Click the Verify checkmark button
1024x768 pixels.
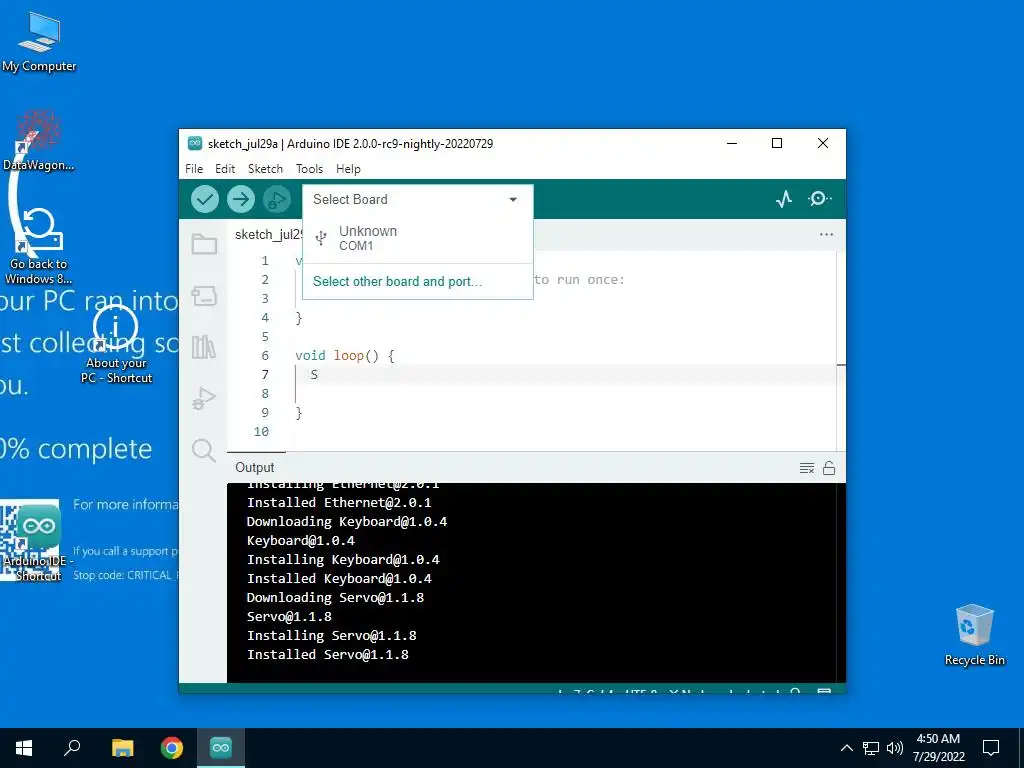[204, 199]
